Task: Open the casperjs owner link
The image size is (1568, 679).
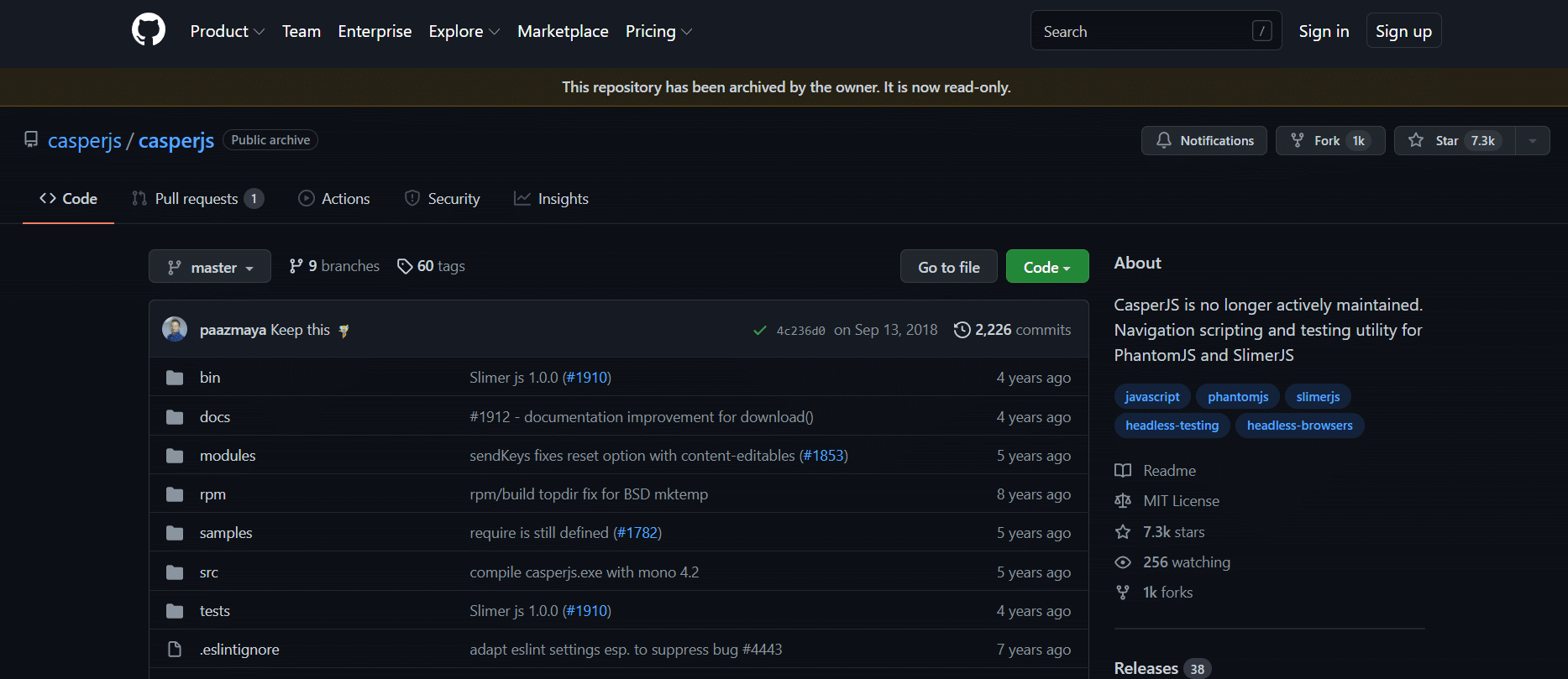Action: click(85, 140)
